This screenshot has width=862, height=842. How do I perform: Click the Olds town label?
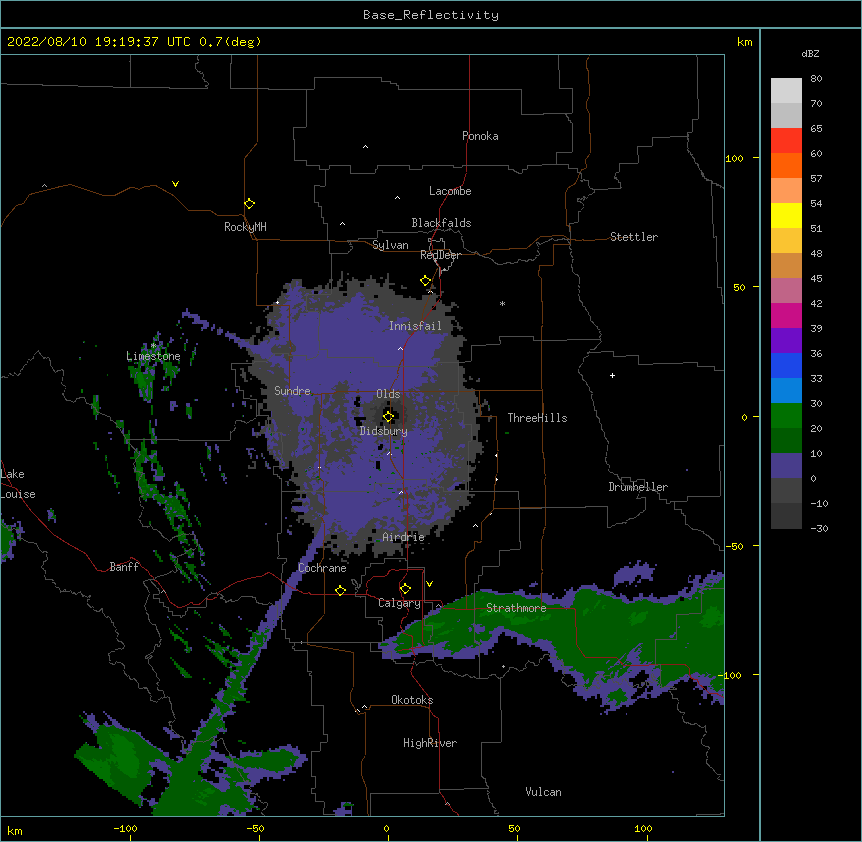pos(388,394)
